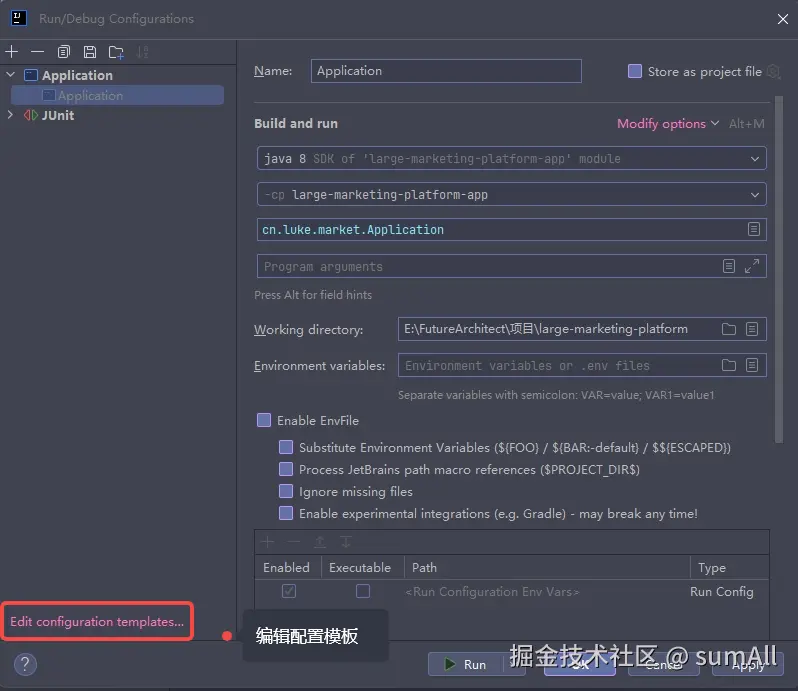The width and height of the screenshot is (798, 691).
Task: Expand the JUnit tree group
Action: 10,115
